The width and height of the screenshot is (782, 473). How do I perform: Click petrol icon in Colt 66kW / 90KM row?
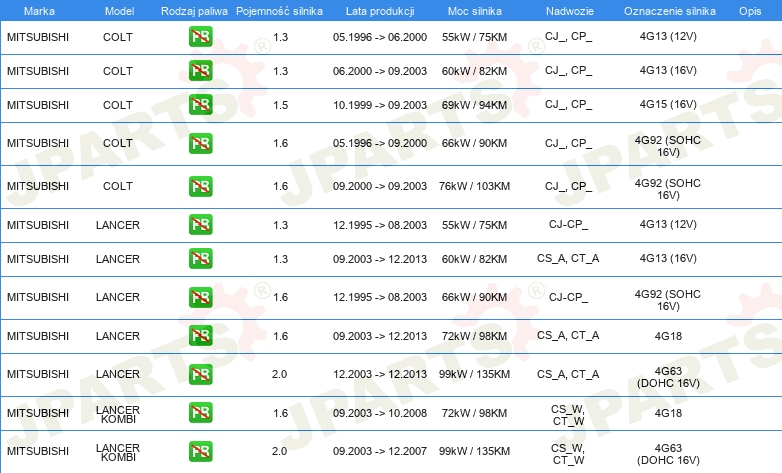pos(200,143)
